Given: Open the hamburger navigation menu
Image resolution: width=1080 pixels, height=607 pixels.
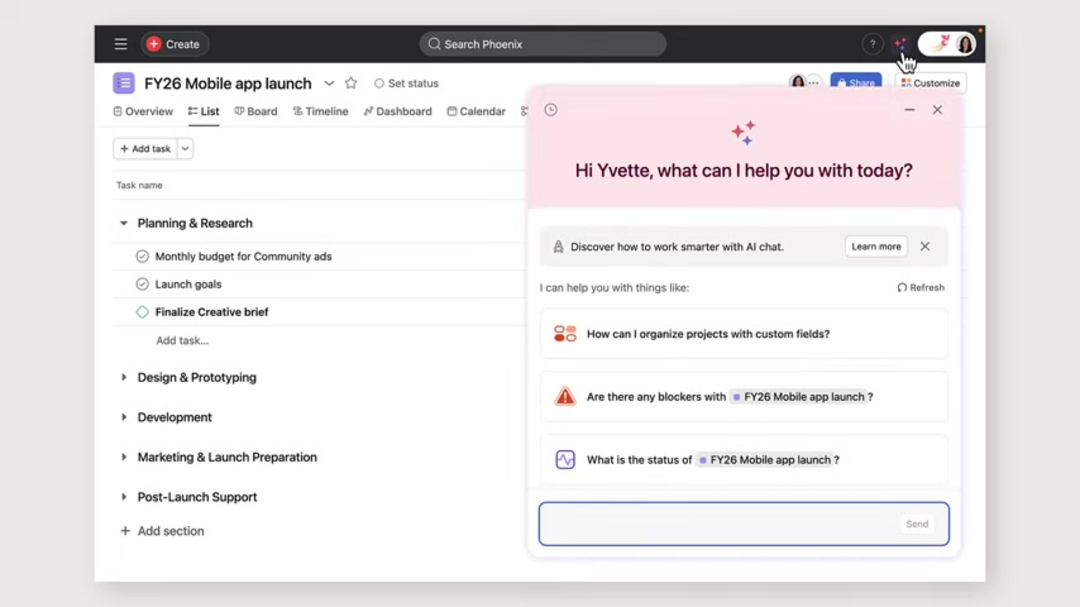Looking at the screenshot, I should (120, 44).
